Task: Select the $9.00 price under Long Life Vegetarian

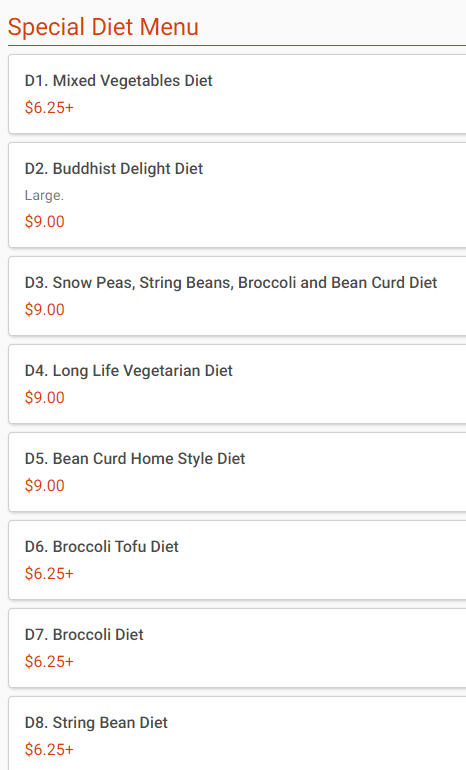Action: (45, 397)
